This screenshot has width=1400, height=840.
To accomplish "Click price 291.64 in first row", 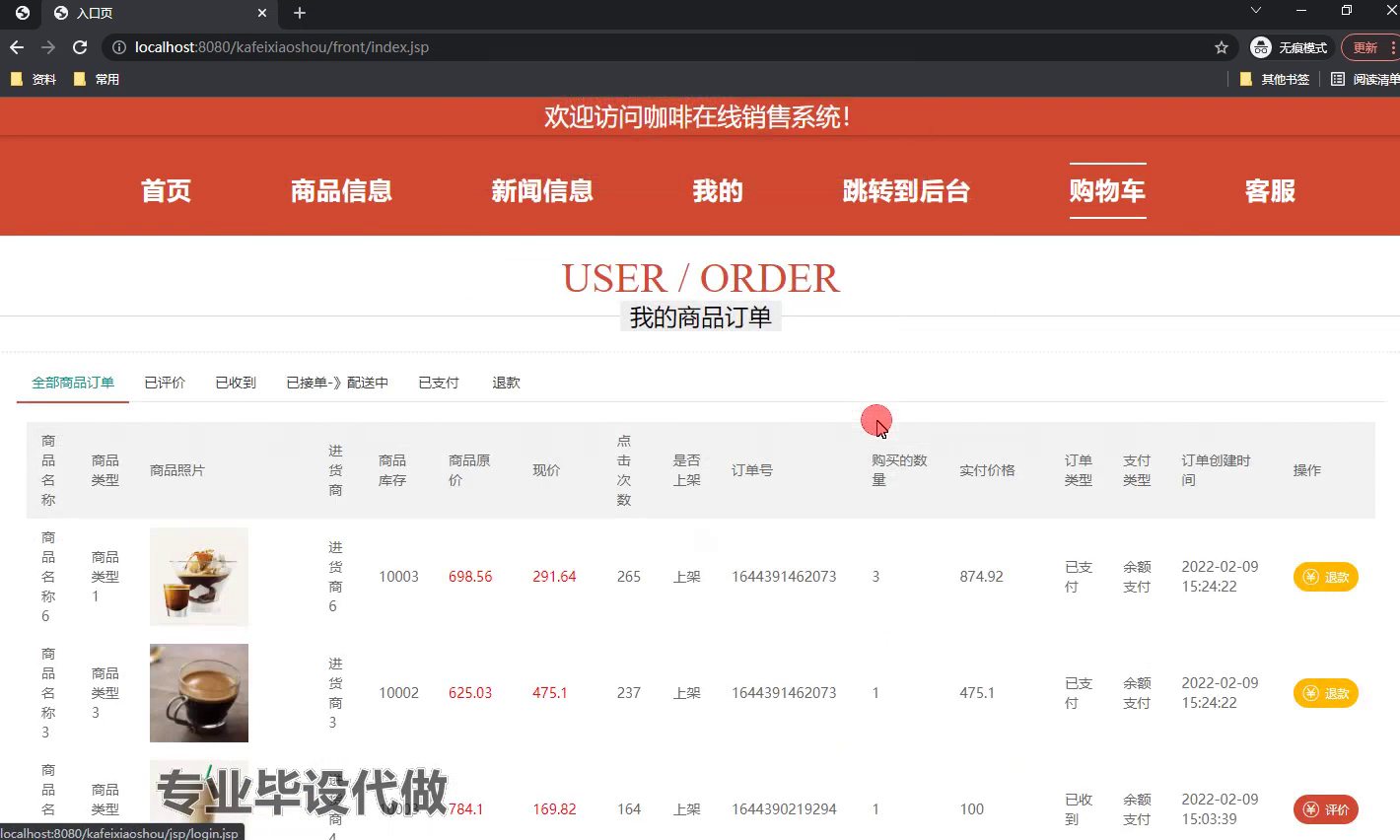I will [554, 577].
